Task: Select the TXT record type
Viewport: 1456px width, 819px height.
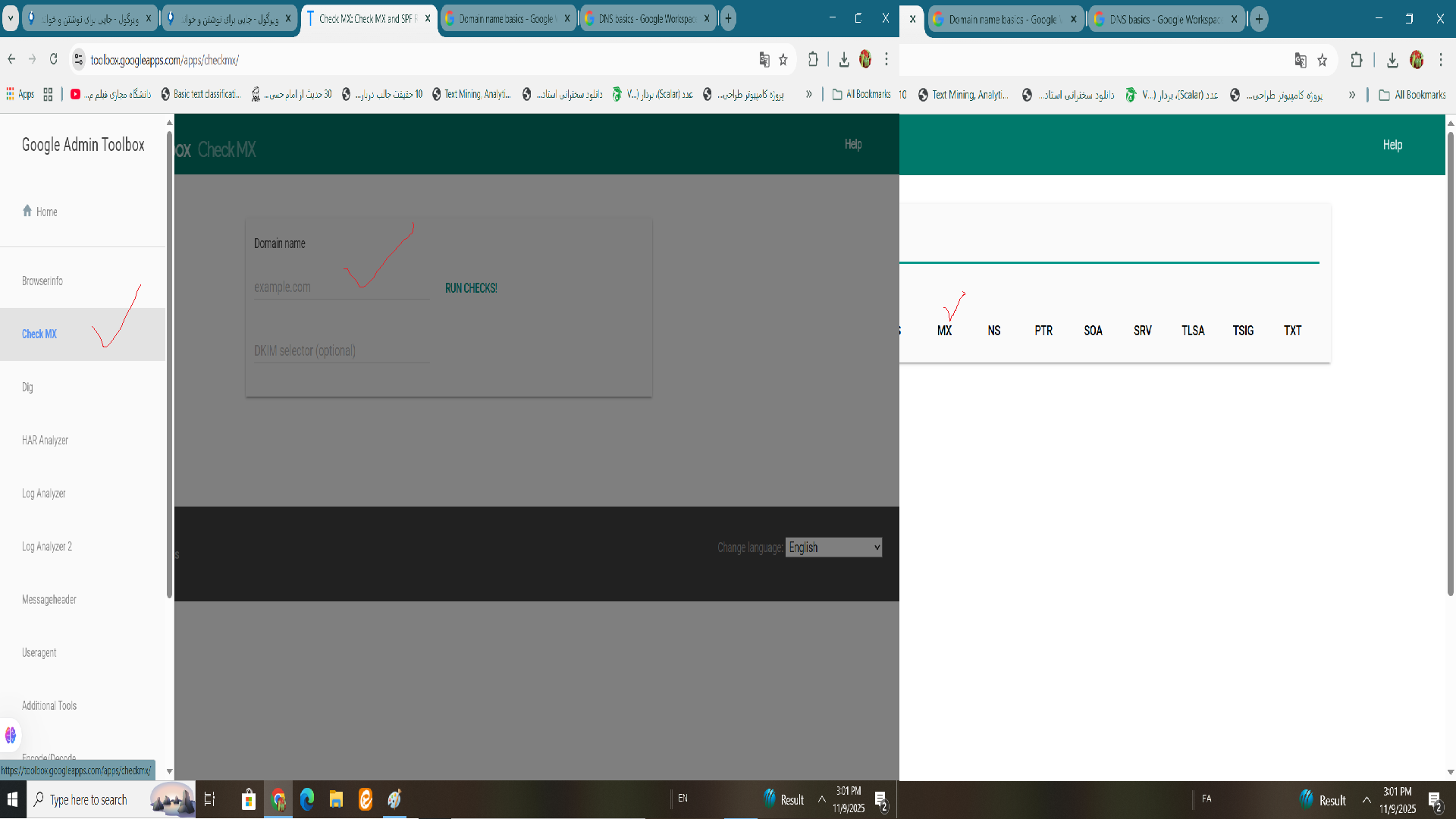Action: coord(1292,331)
